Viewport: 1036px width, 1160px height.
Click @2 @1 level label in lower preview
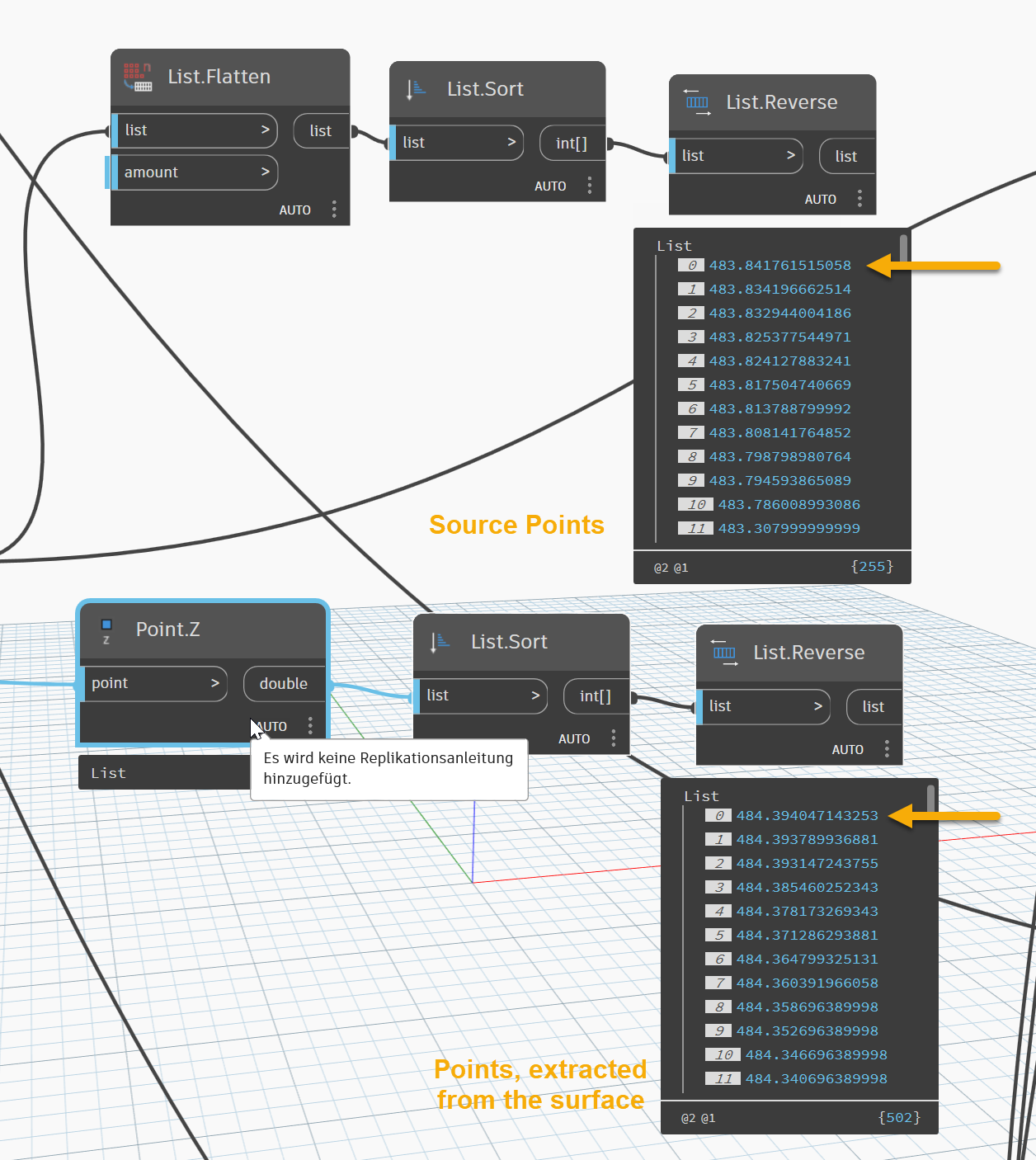pos(699,1119)
